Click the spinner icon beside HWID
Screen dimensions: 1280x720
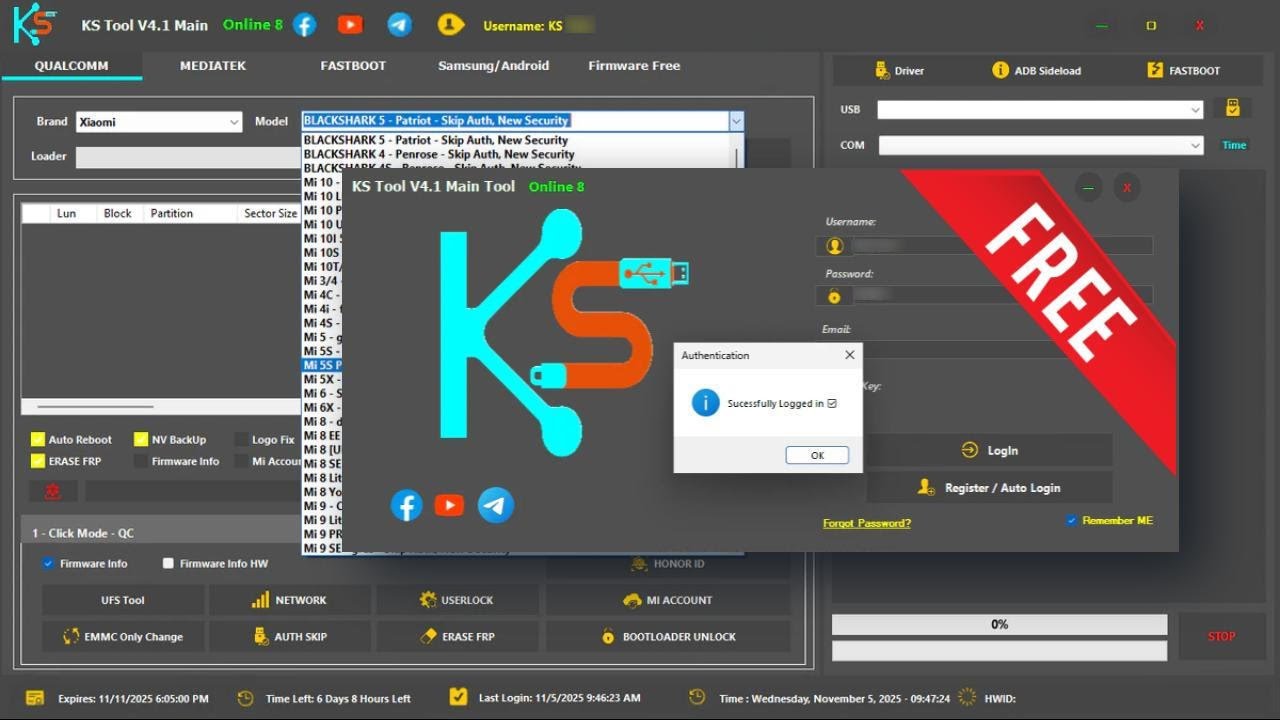967,697
